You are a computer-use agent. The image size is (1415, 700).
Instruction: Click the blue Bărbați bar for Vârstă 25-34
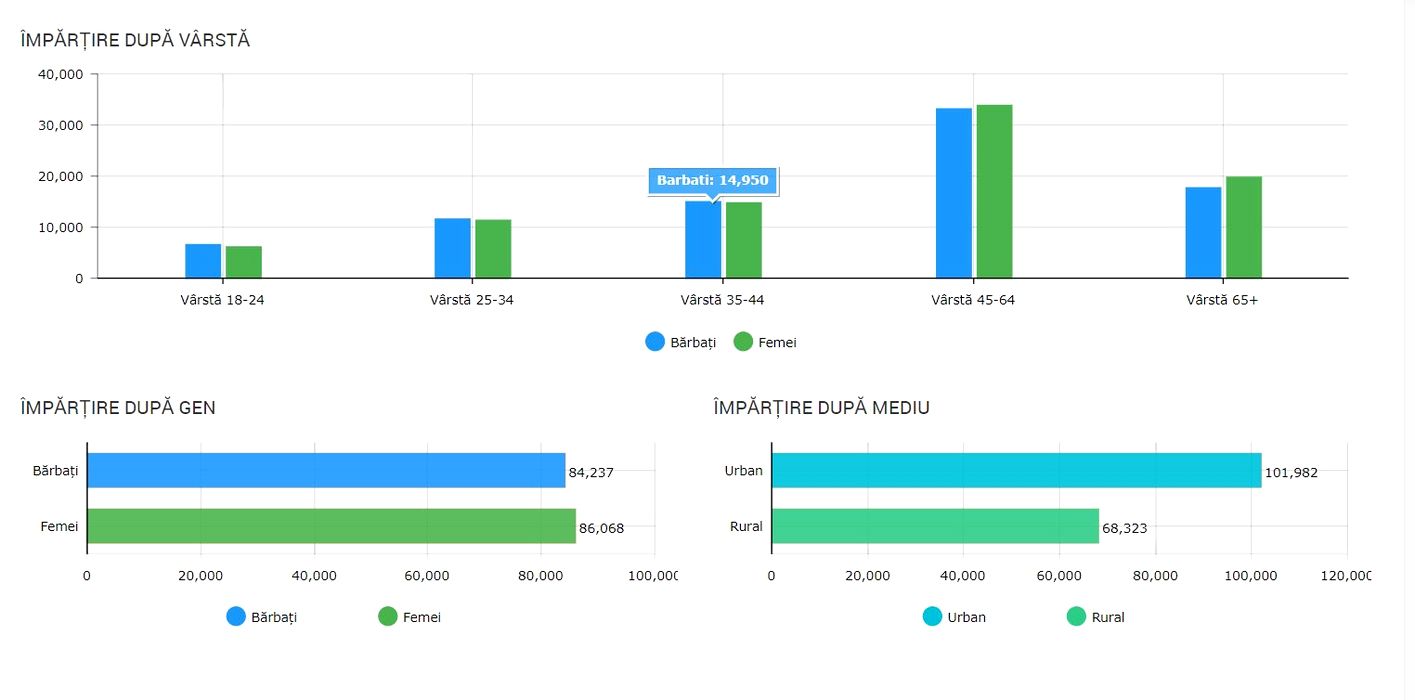(453, 248)
